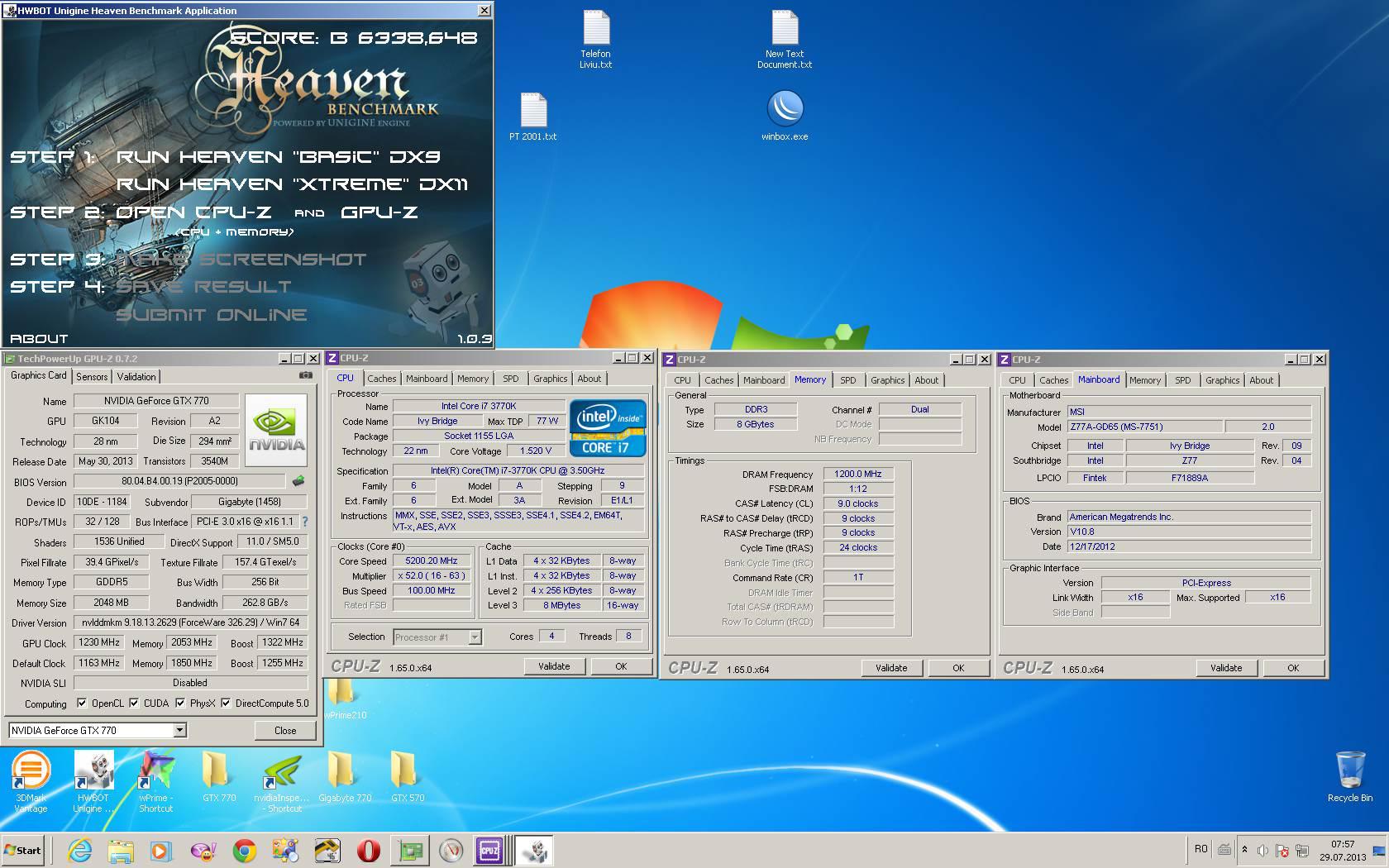Show hidden tray icons arrow
Viewport: 1389px width, 868px height.
point(1244,850)
